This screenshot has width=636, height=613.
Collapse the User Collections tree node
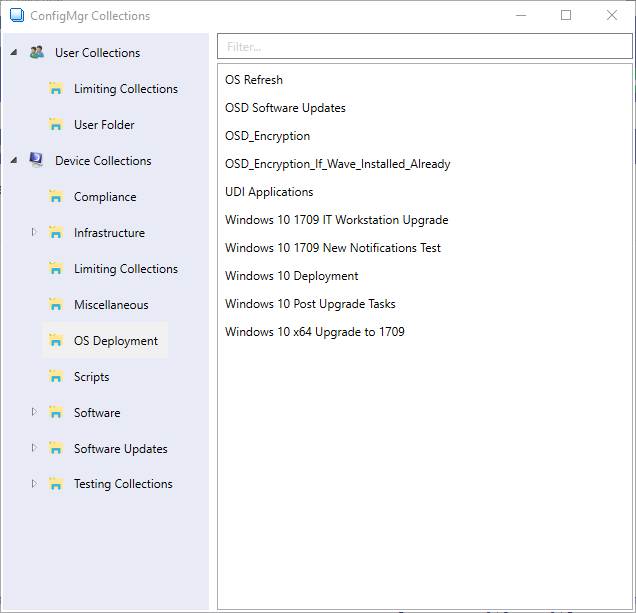(x=14, y=53)
